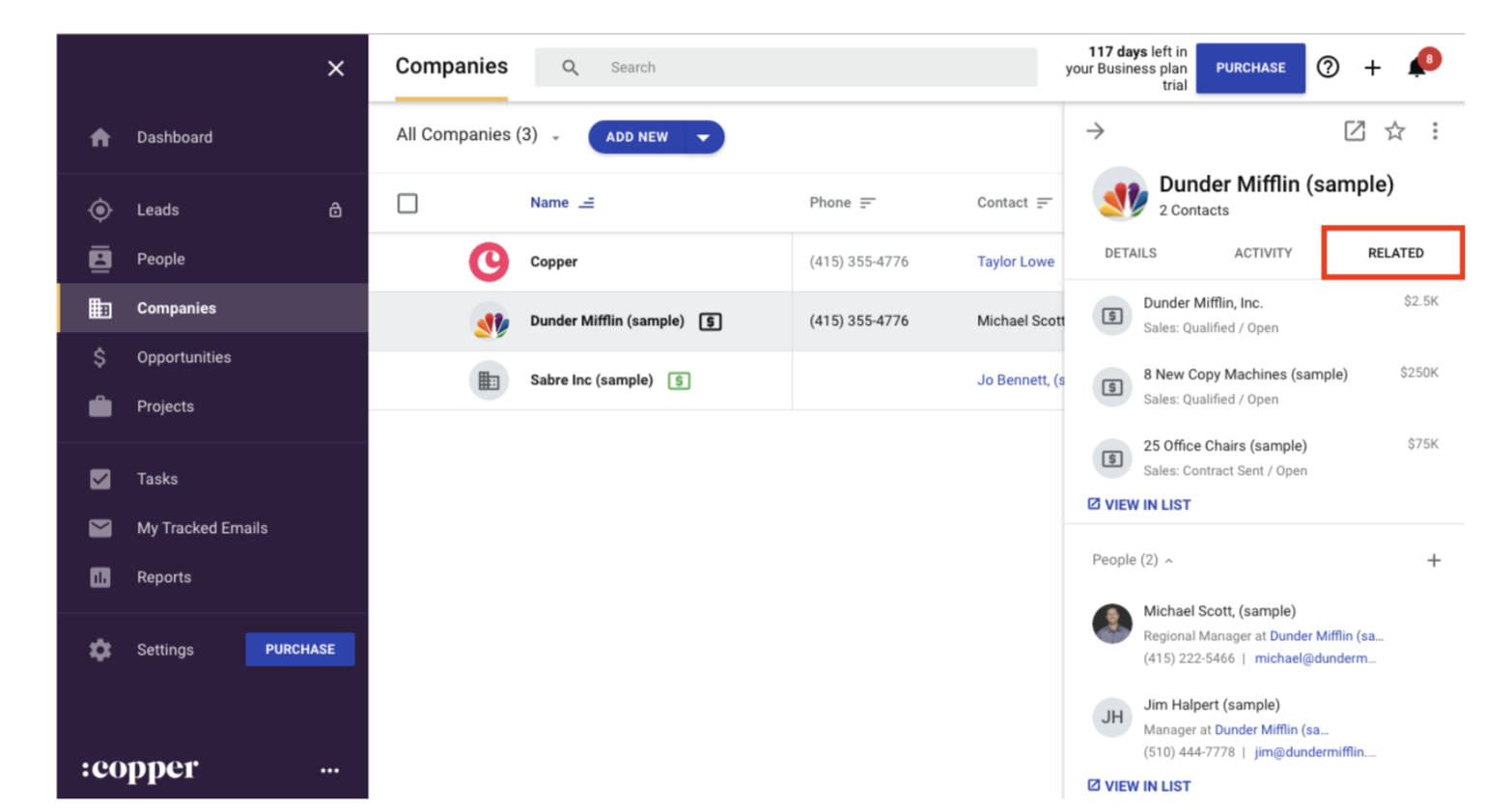Click the Projects briefcase icon
Screen dimensions: 1512x810
tap(100, 406)
